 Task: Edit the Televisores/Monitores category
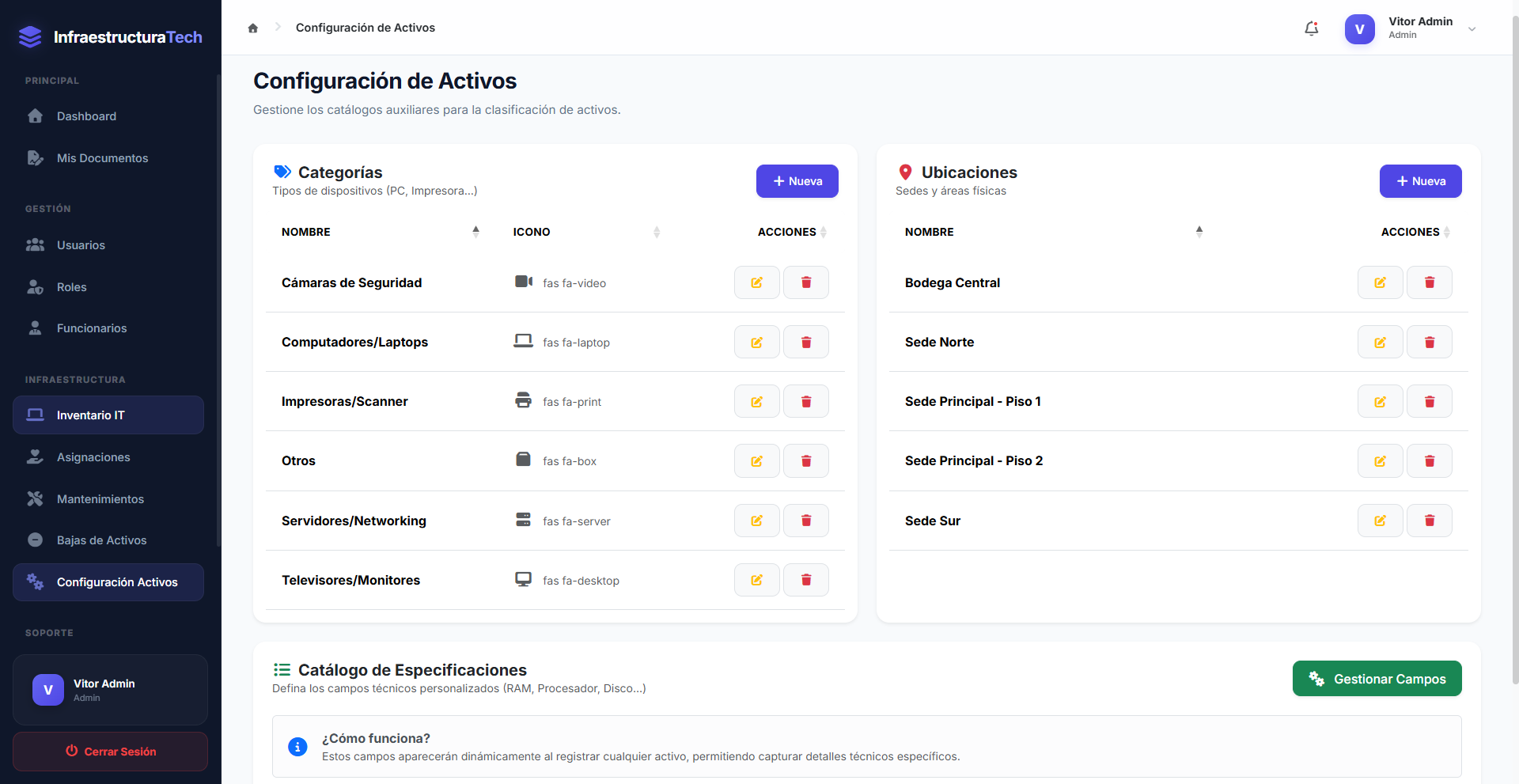757,580
